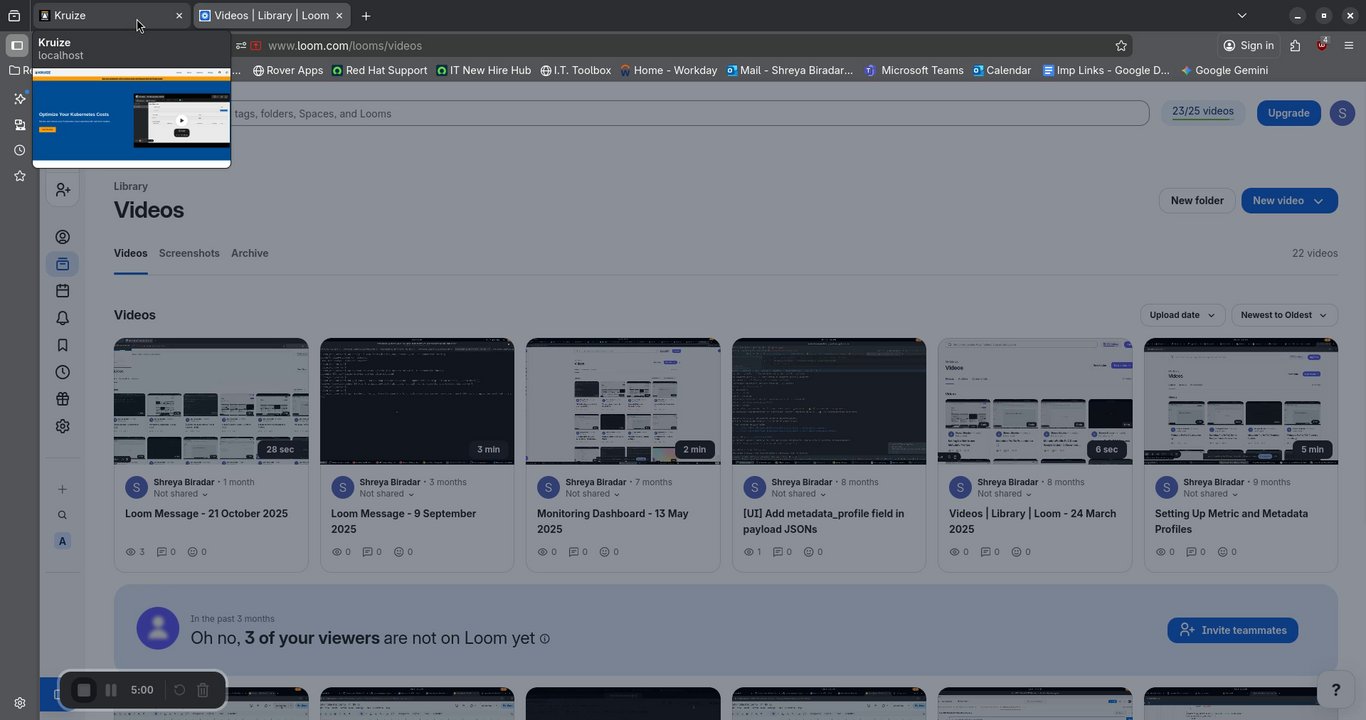
Task: Delete the recording with the trash icon
Action: point(203,690)
